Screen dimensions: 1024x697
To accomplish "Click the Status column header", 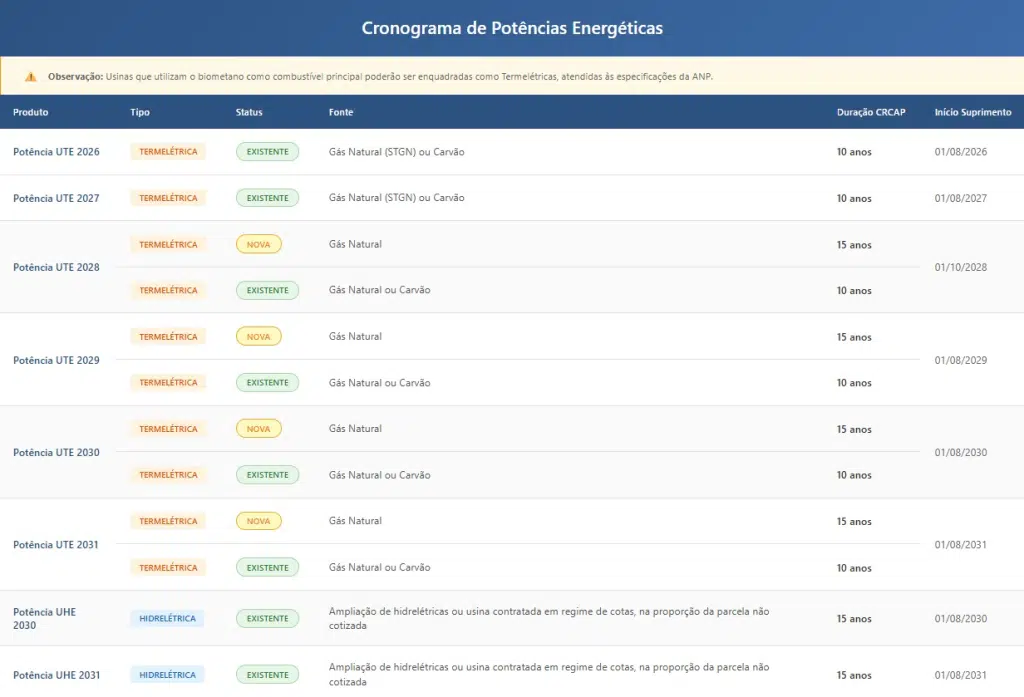I will (249, 112).
